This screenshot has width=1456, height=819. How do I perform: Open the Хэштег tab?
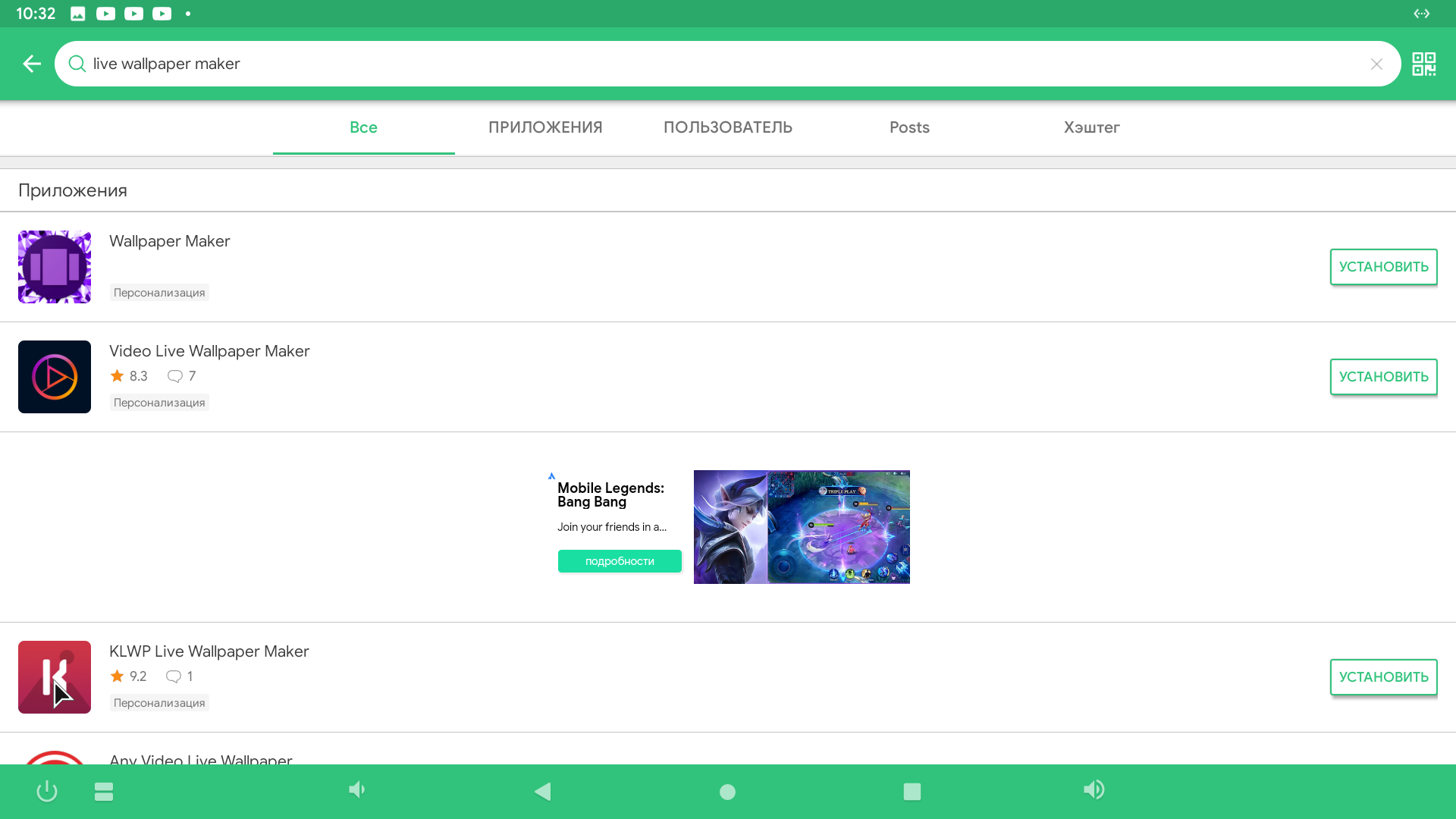click(x=1091, y=127)
